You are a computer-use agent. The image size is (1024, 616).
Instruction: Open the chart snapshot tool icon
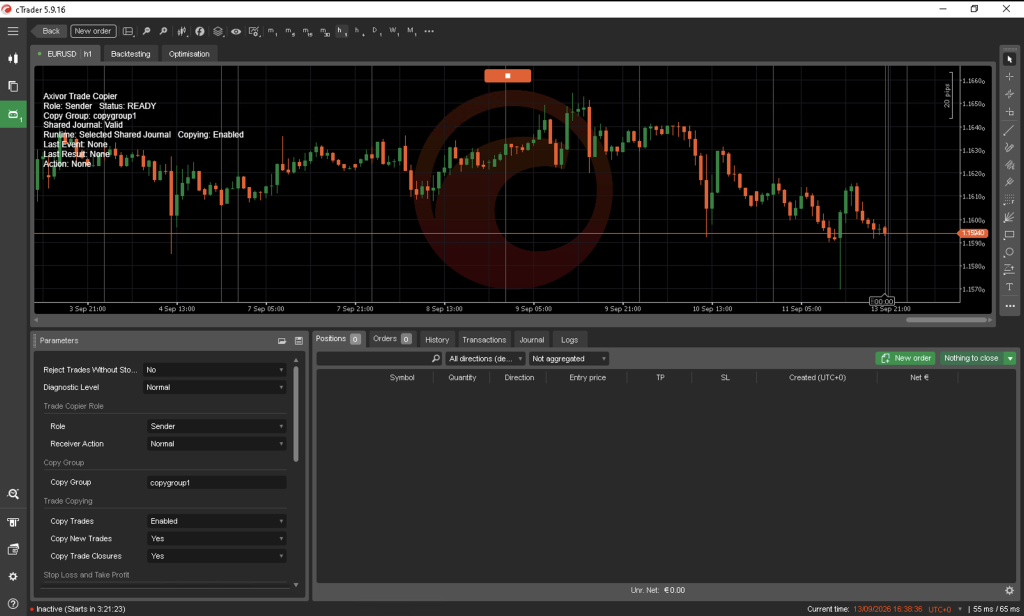pyautogui.click(x=254, y=31)
